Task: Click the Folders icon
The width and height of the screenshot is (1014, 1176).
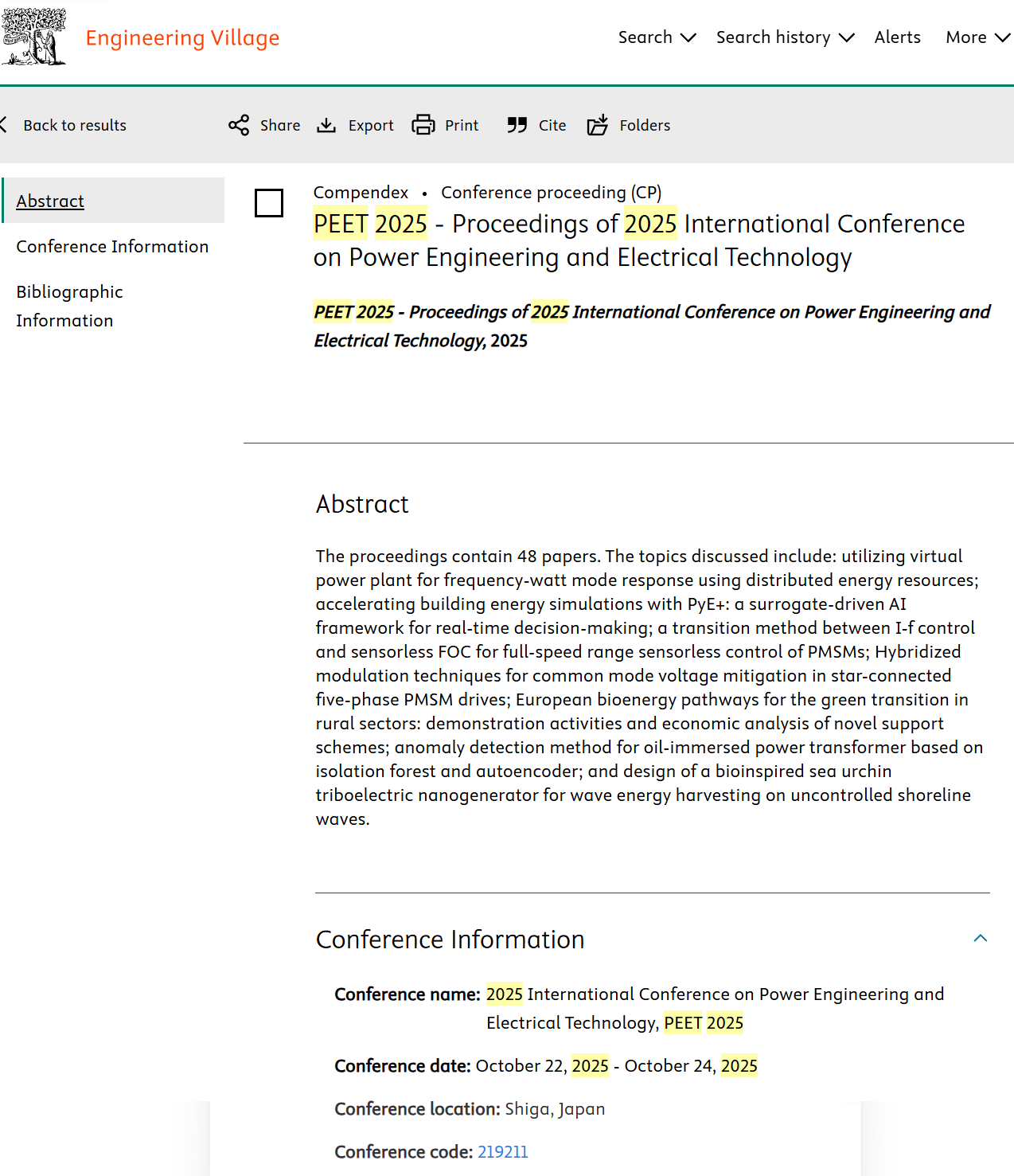Action: point(598,125)
